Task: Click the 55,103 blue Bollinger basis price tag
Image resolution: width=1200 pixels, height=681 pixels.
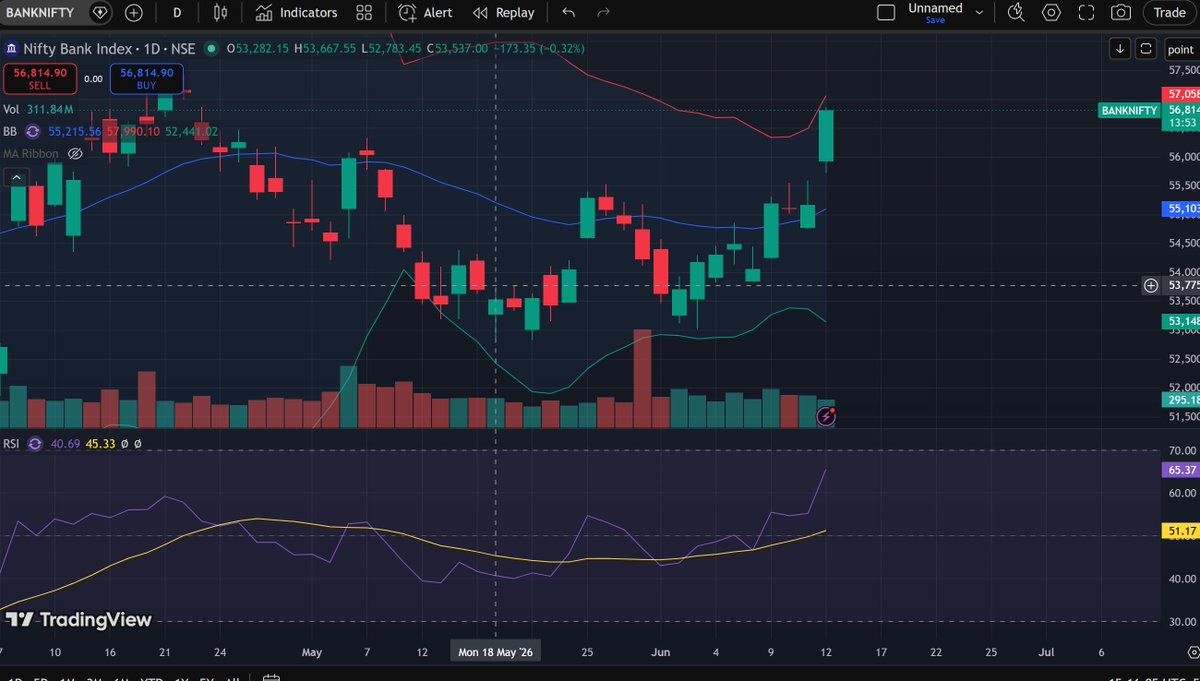Action: pyautogui.click(x=1182, y=209)
